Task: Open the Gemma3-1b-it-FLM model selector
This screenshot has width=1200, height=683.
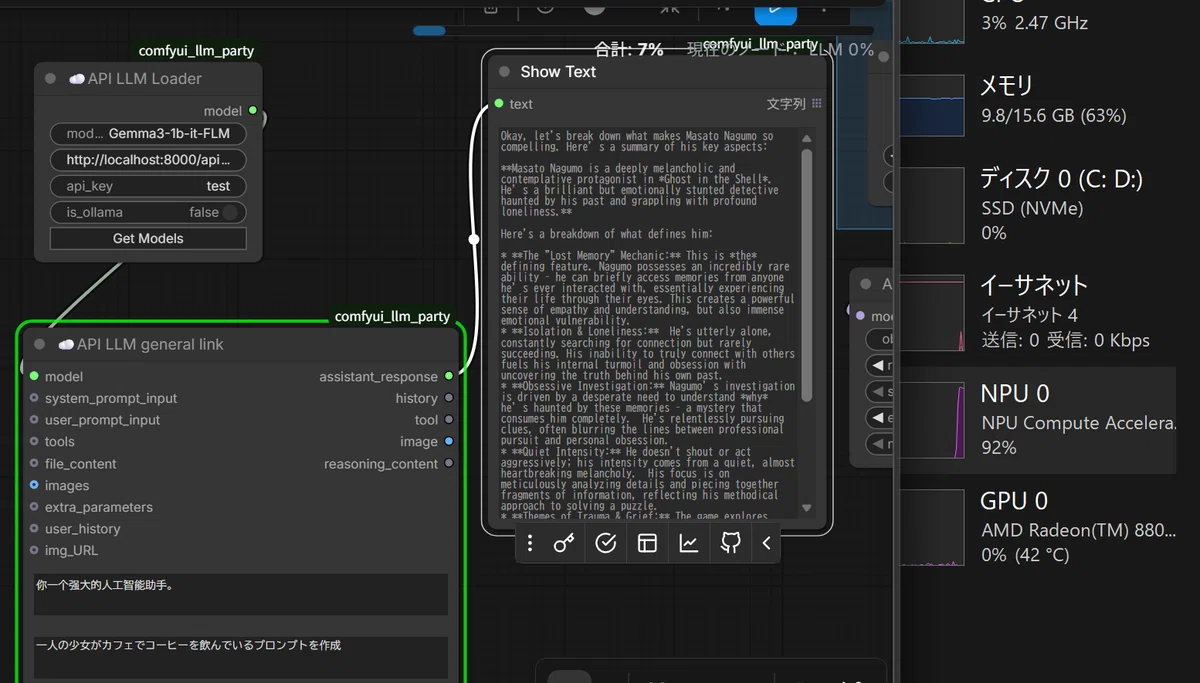Action: click(148, 134)
